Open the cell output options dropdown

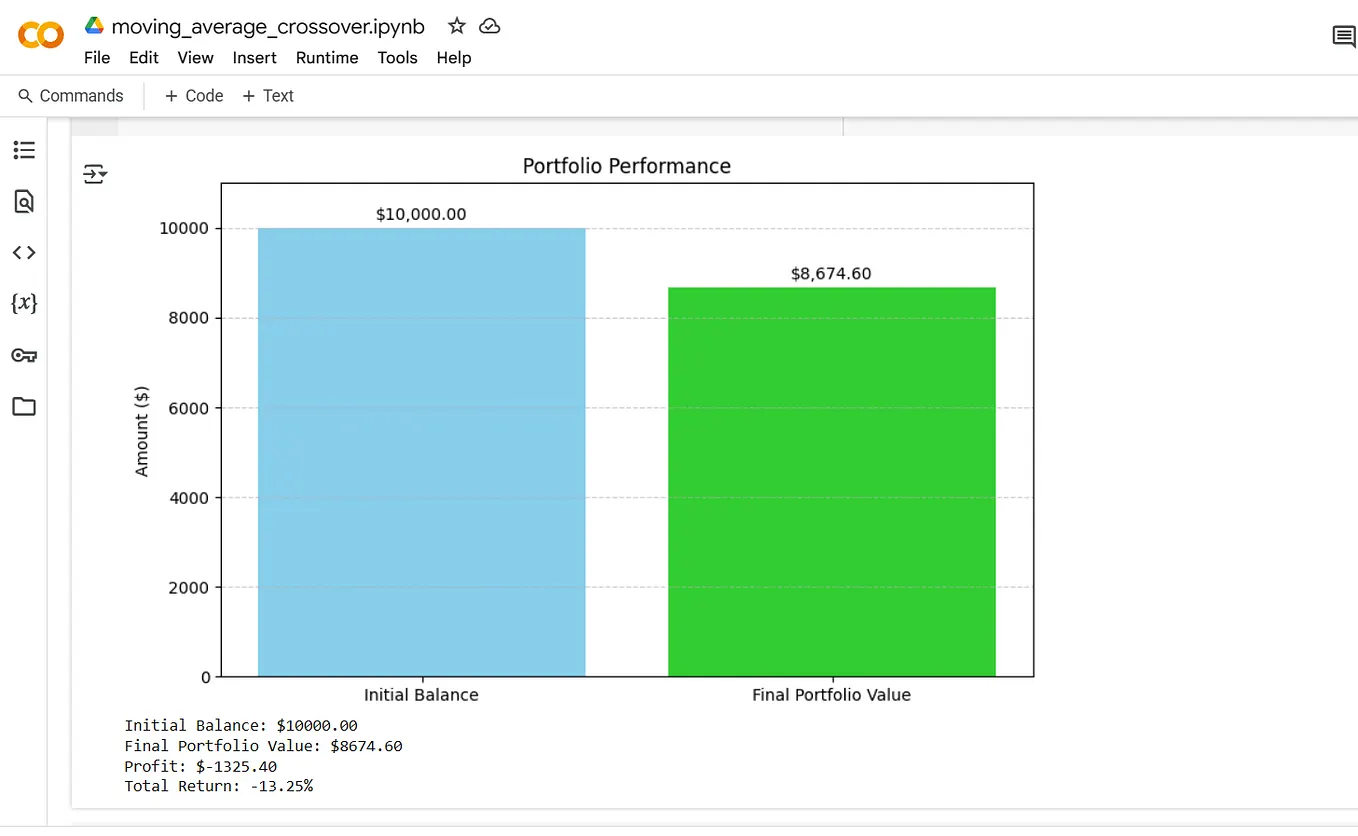(95, 173)
